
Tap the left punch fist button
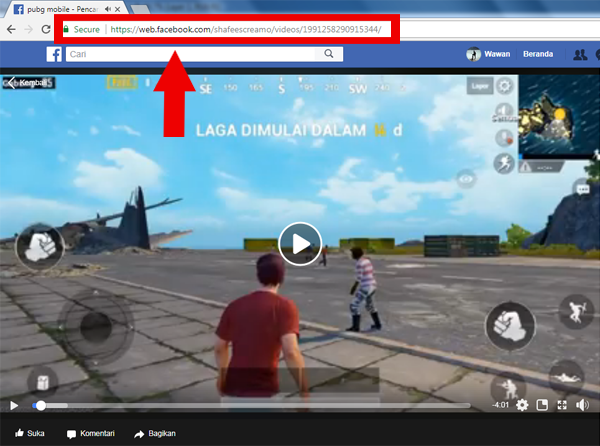(x=40, y=247)
